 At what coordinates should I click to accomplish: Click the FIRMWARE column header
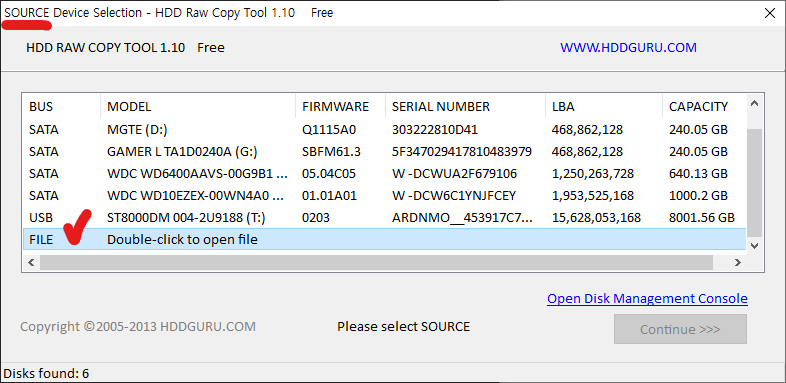pos(340,106)
